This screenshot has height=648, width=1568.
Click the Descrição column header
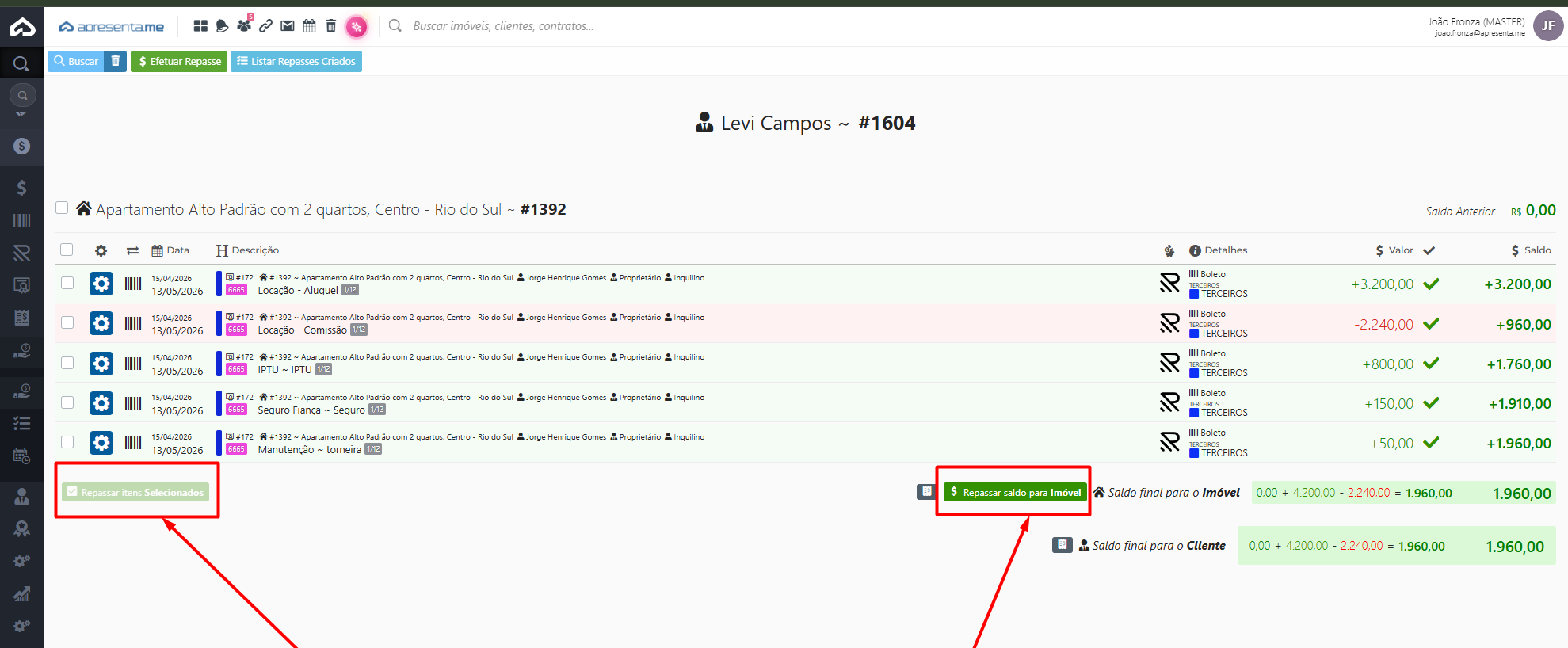coord(248,250)
